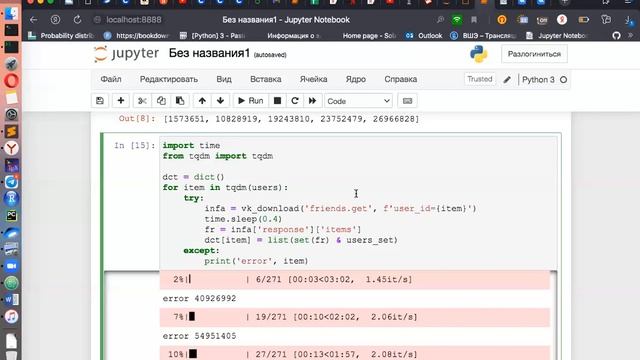Open the R app from the dock
This screenshot has width=640, height=360.
[x=11, y=198]
